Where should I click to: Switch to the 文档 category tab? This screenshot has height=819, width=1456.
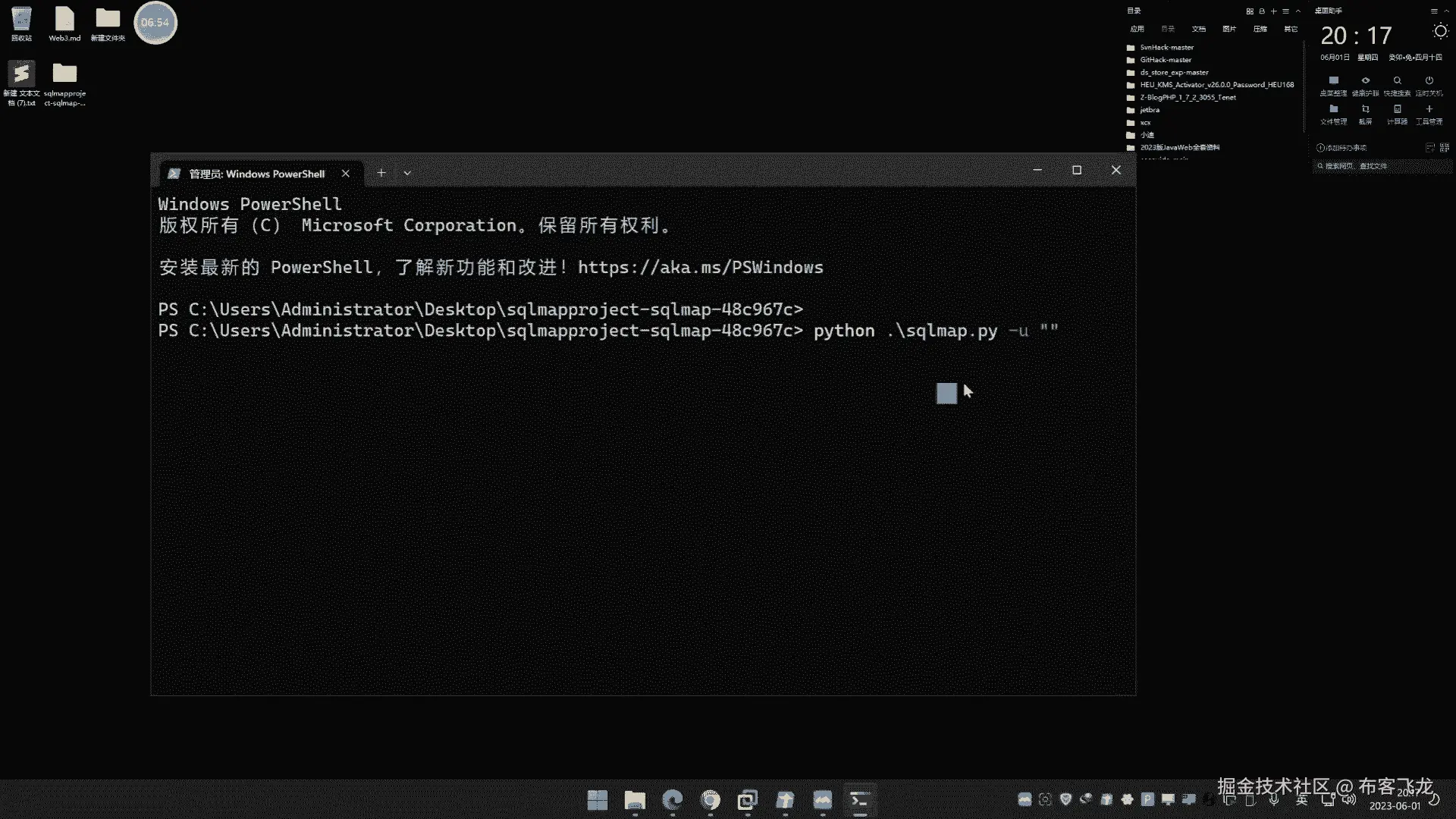1198,29
